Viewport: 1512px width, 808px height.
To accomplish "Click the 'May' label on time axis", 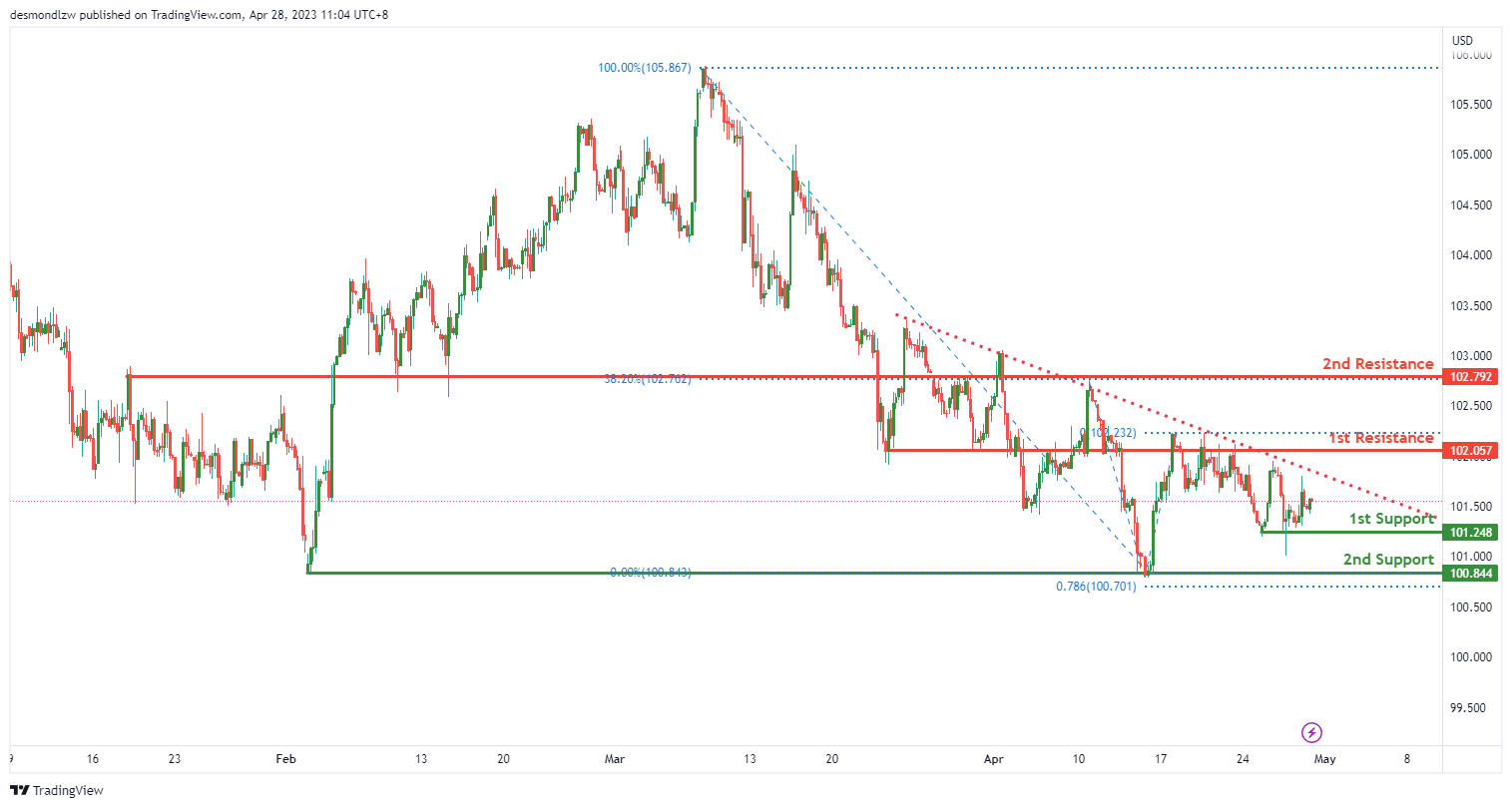I will tap(1324, 759).
